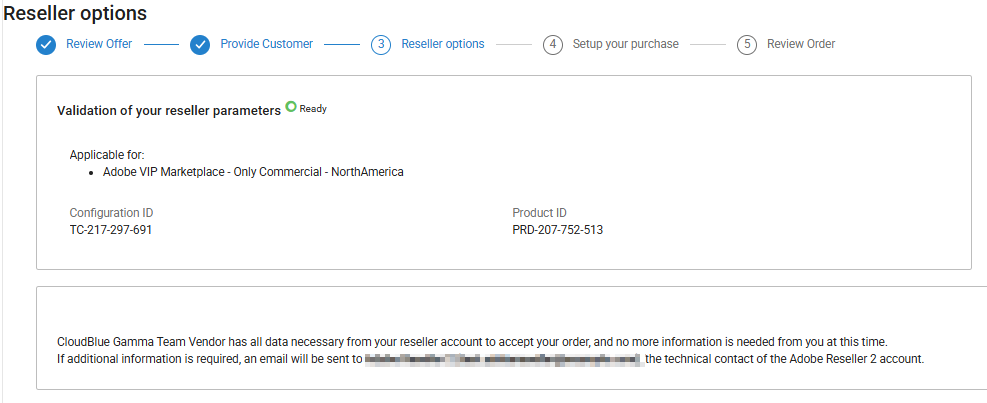The height and width of the screenshot is (403, 987).
Task: Click the Ready status text
Action: (x=313, y=109)
